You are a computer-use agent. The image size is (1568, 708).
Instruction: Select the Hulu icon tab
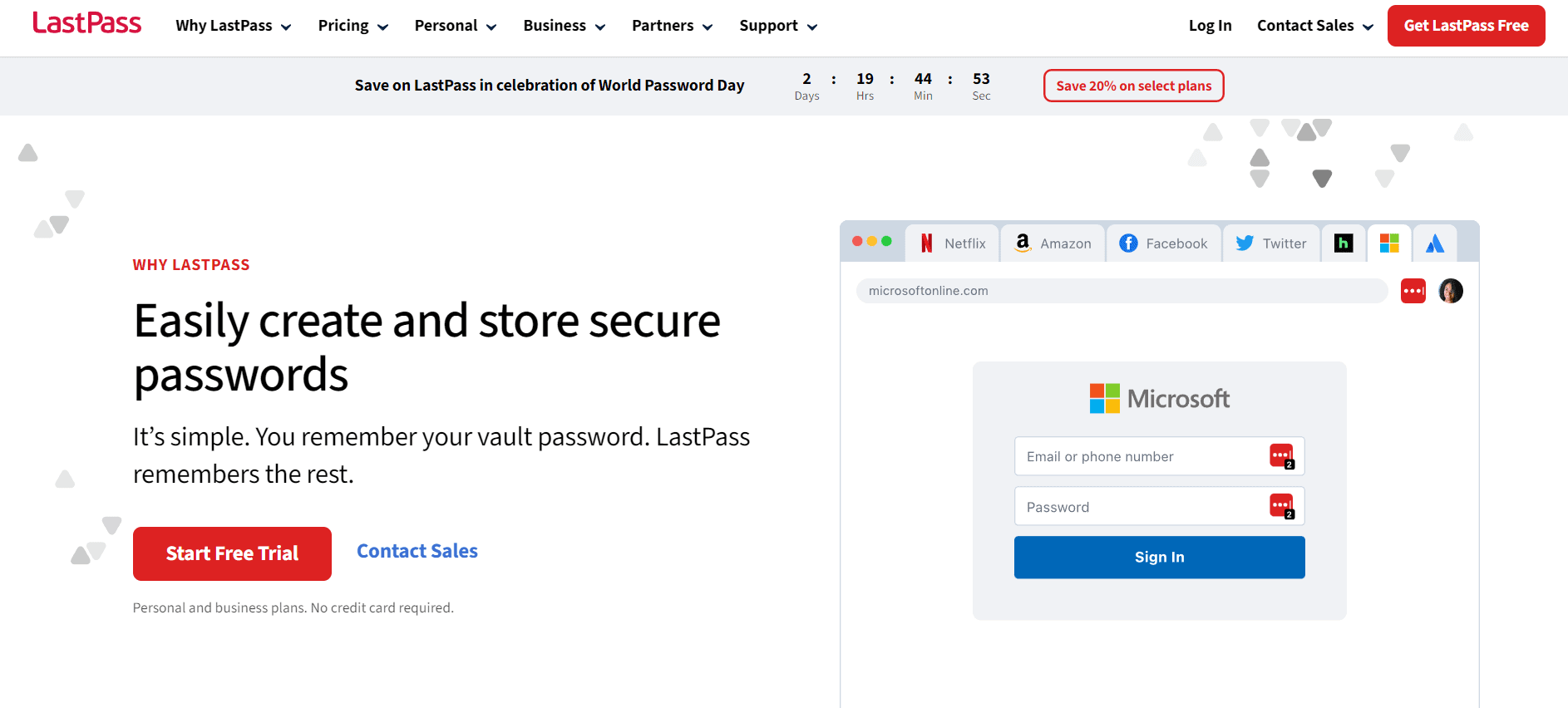tap(1344, 243)
